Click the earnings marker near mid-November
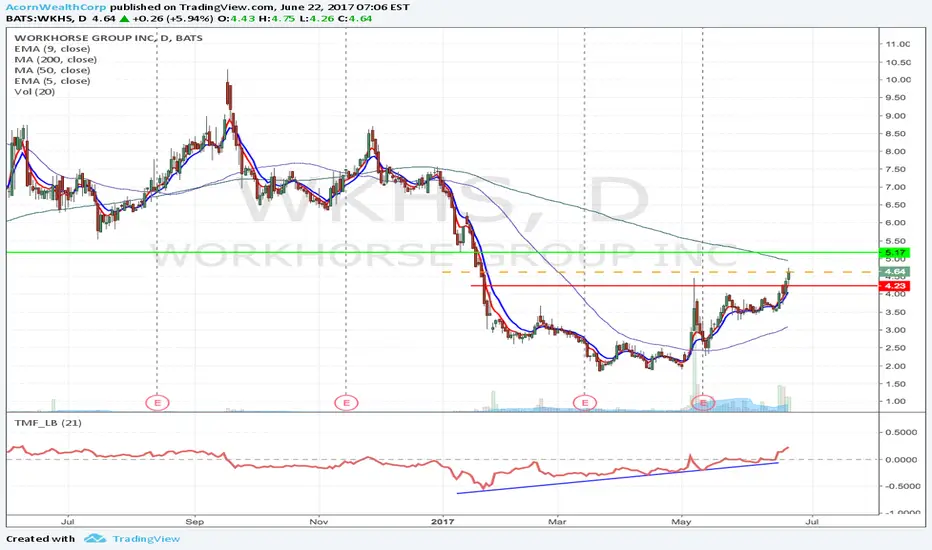932x550 pixels. point(346,403)
